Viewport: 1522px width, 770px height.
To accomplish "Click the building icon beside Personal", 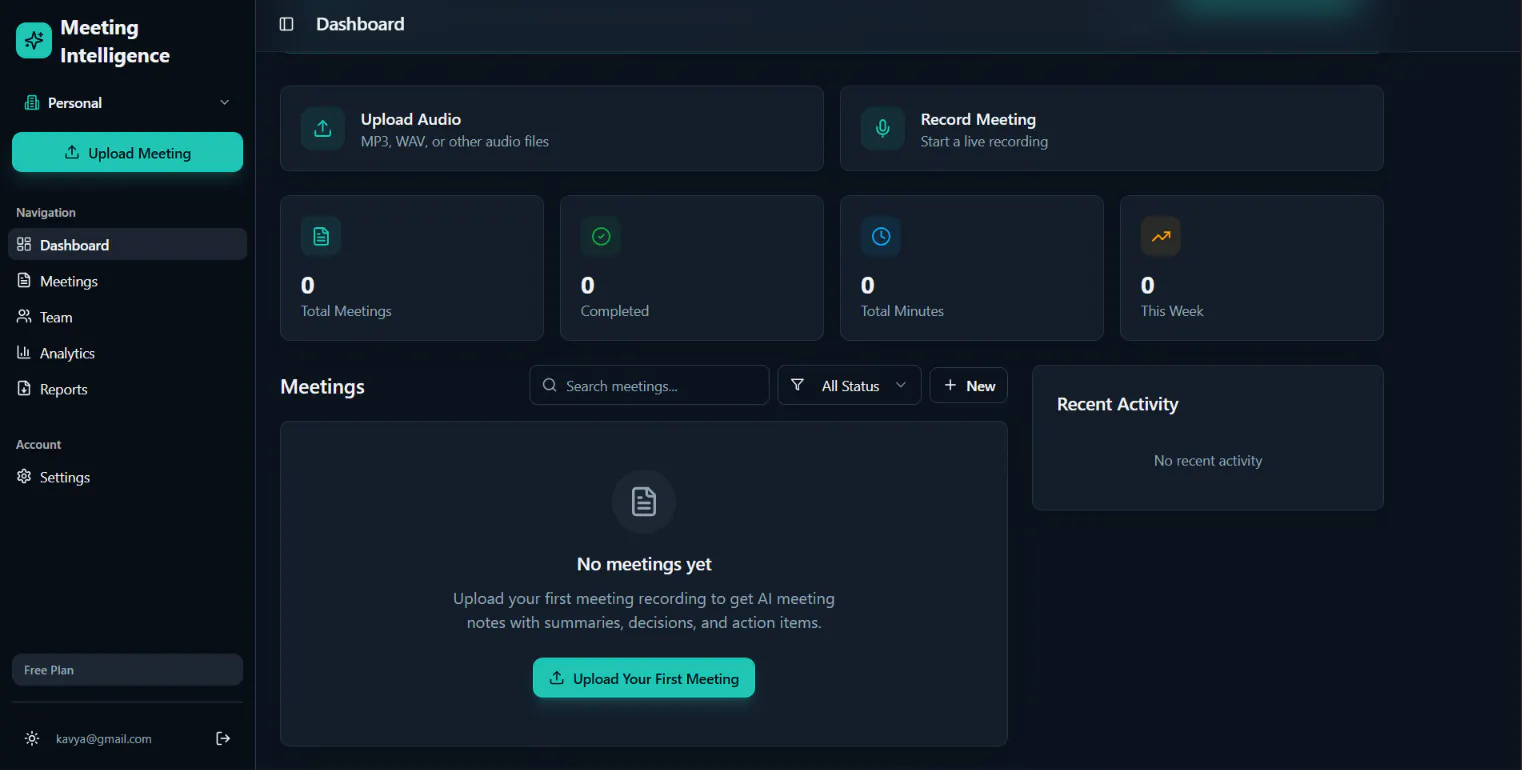I will (32, 103).
